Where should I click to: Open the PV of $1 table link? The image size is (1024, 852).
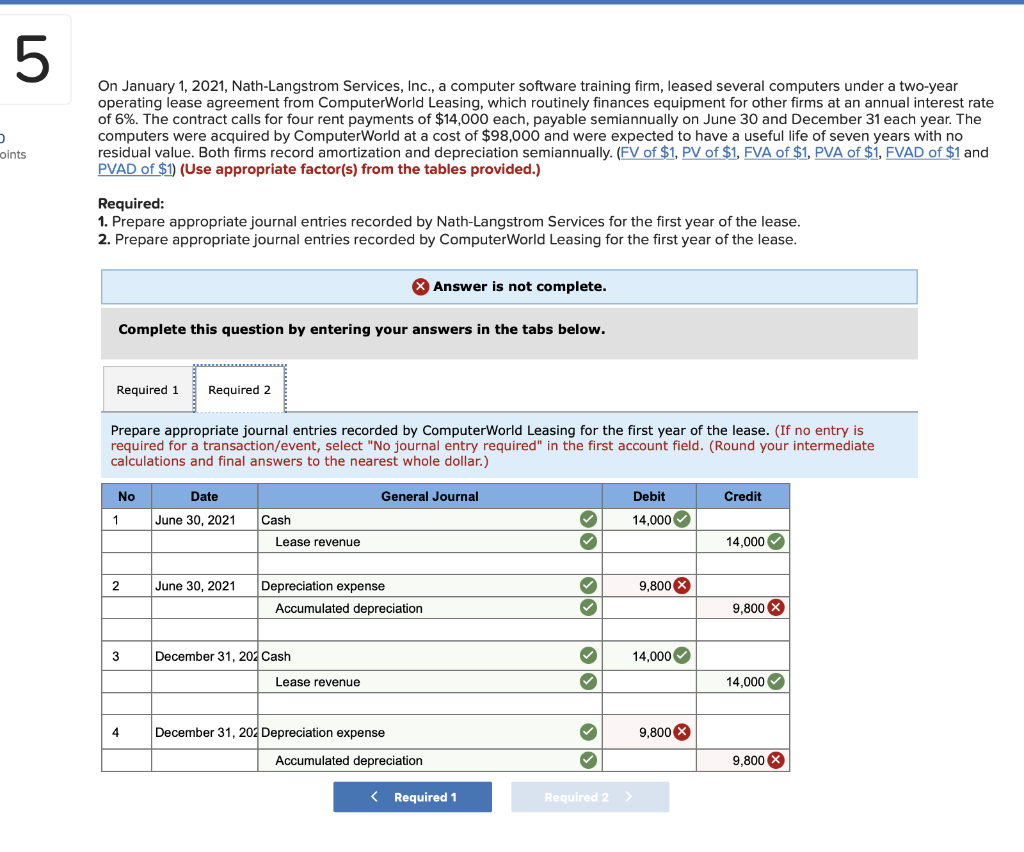(709, 153)
